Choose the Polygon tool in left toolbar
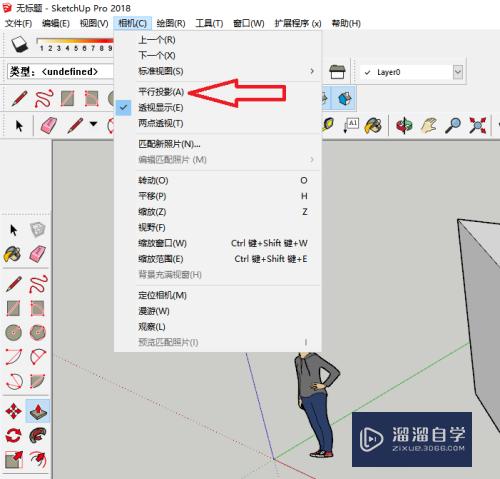 pos(38,332)
